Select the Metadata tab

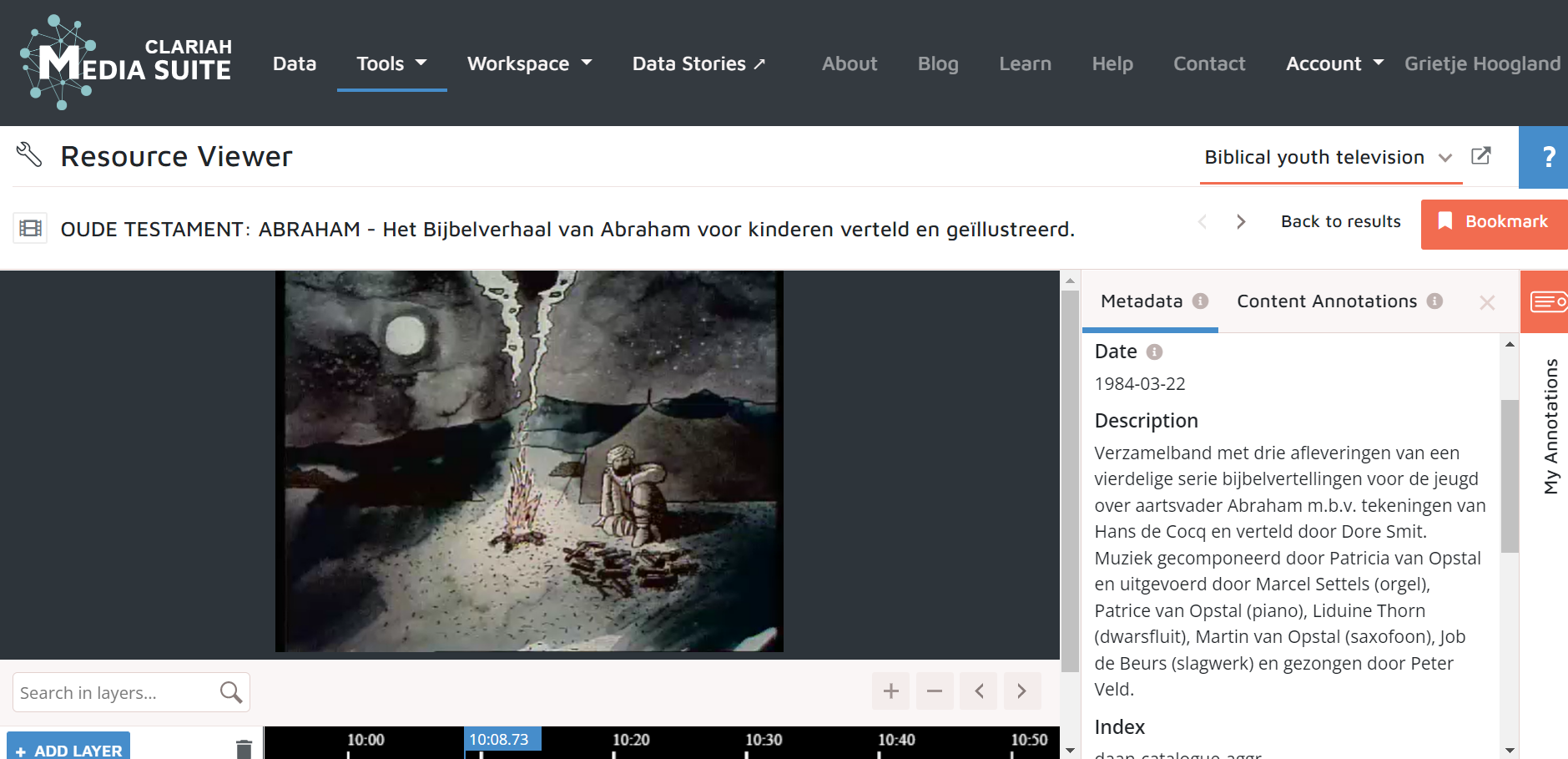pyautogui.click(x=1142, y=301)
